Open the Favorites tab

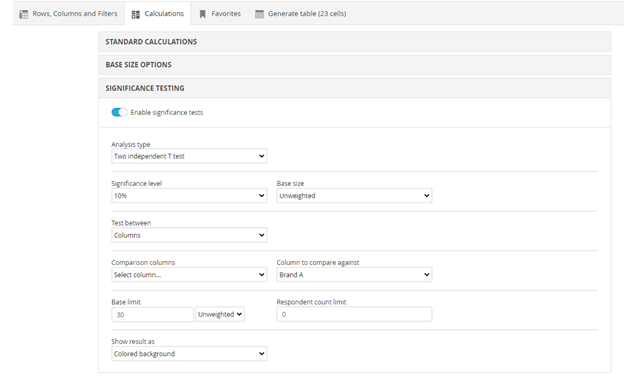tap(220, 14)
